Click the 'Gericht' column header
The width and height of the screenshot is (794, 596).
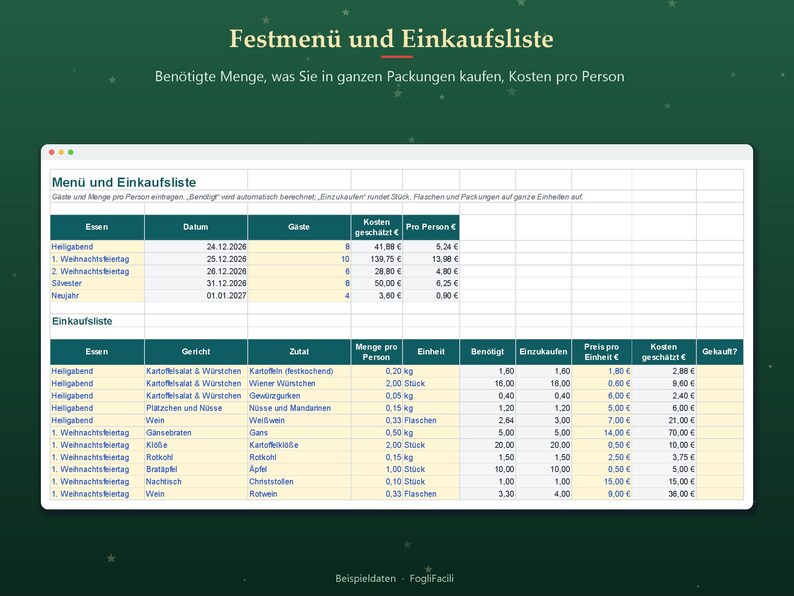[x=196, y=352]
